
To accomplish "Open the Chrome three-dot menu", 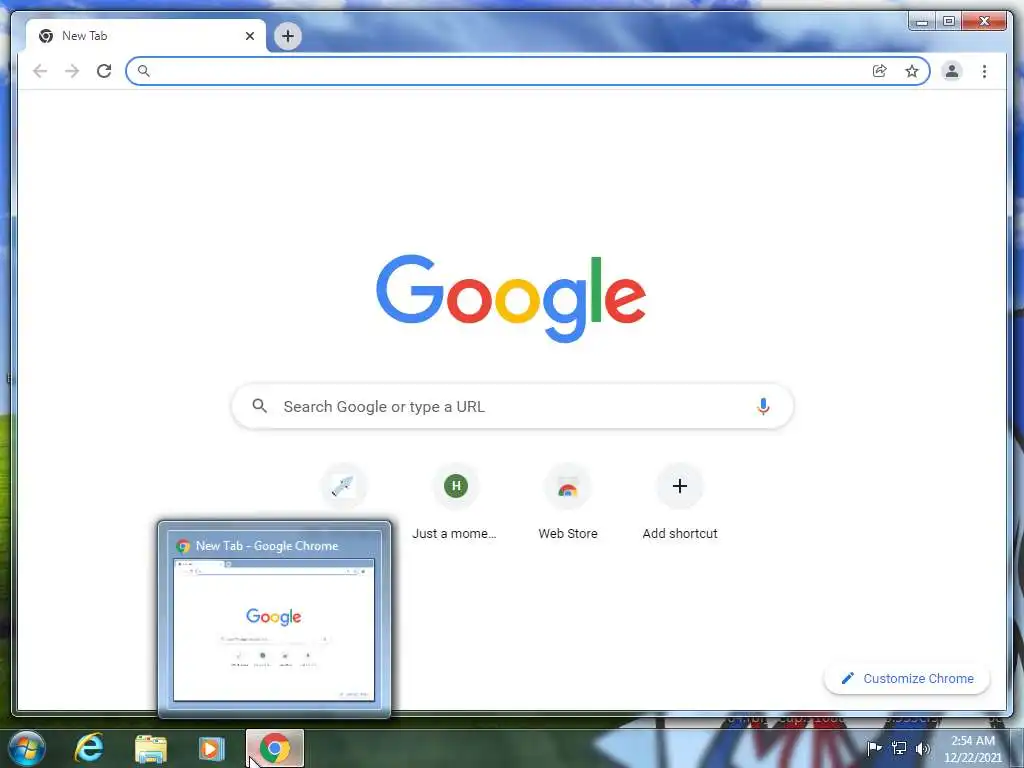I will tap(984, 71).
